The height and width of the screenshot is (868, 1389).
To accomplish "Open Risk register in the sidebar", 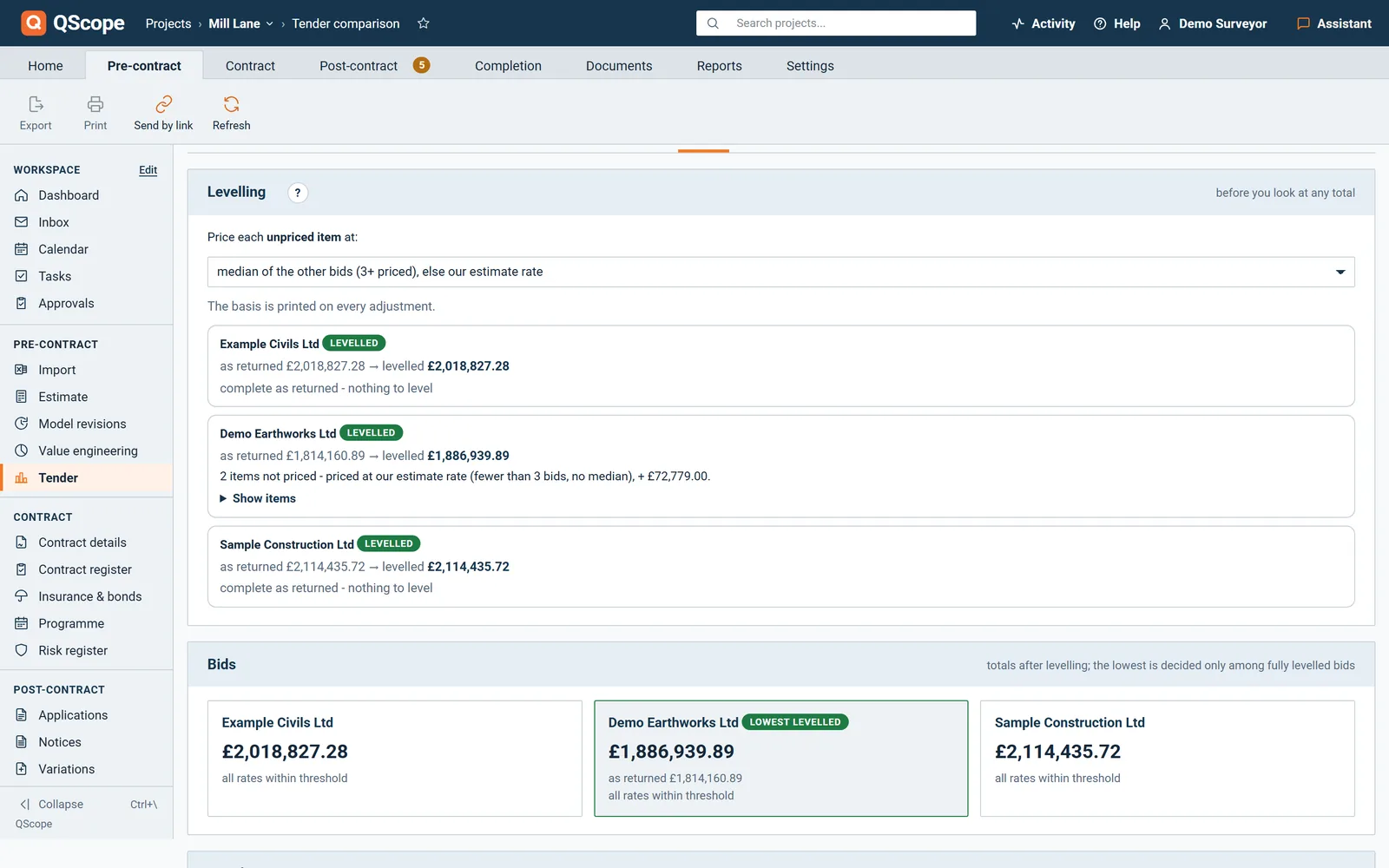I will point(87,650).
